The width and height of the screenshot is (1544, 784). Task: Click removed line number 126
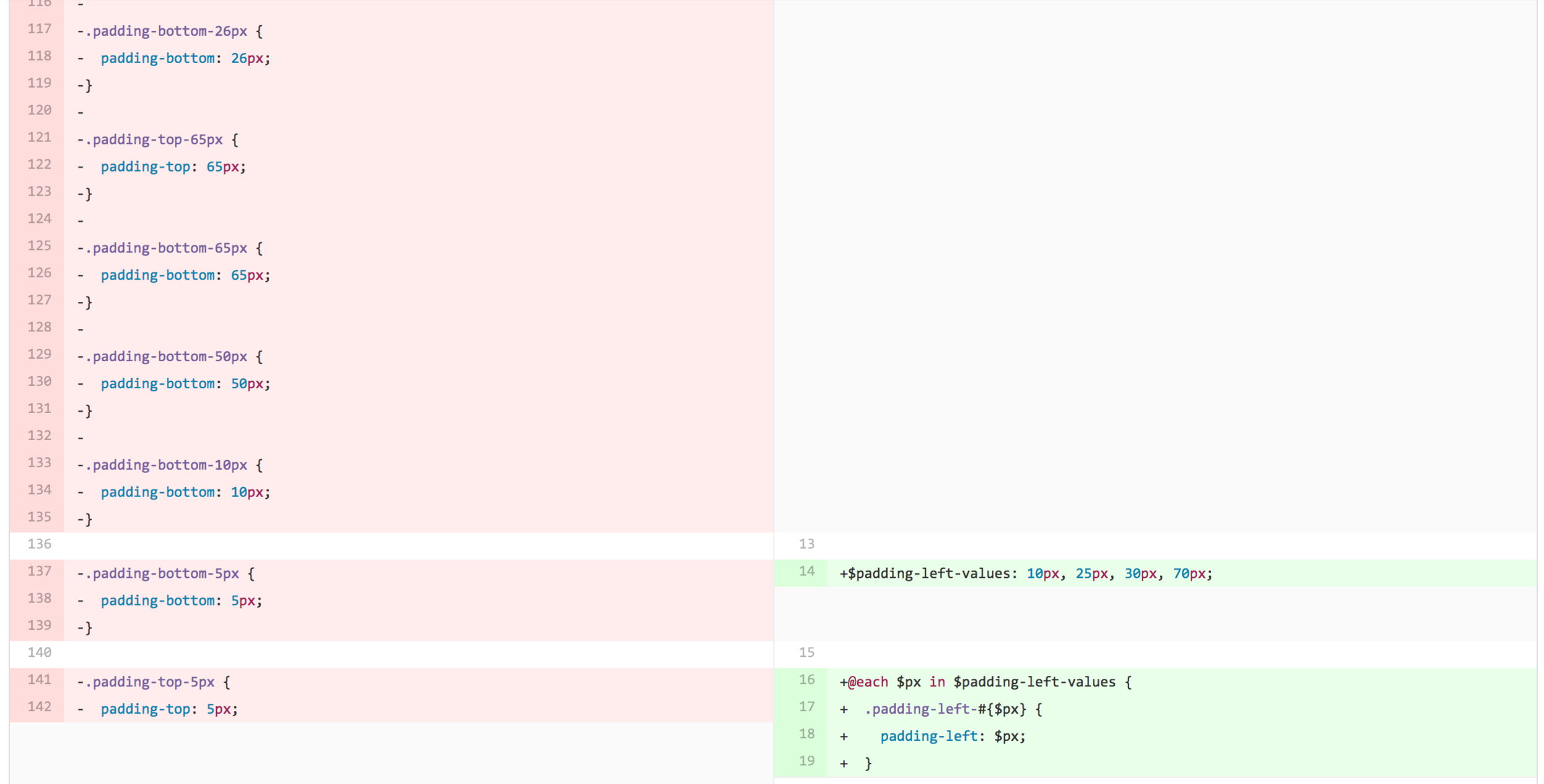tap(39, 273)
